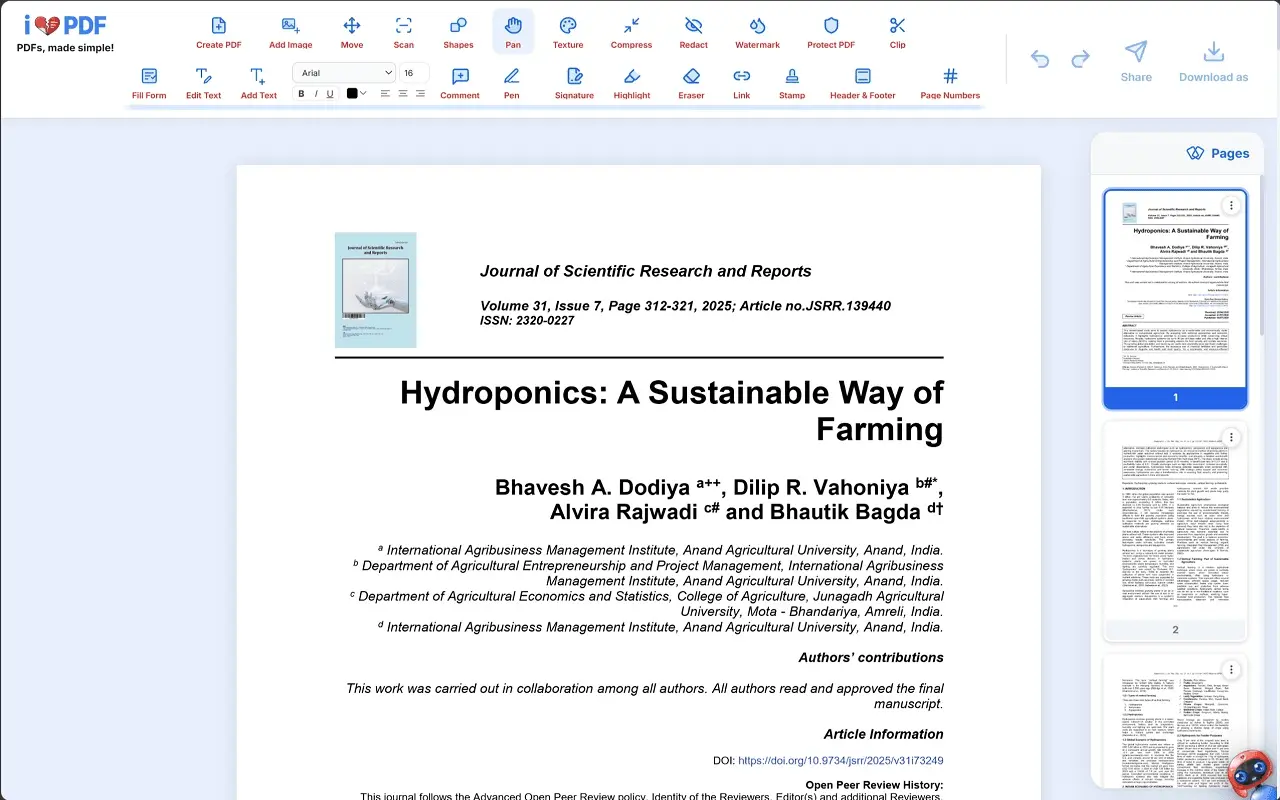The image size is (1280, 800).
Task: Expand the text color dropdown arrow
Action: [363, 93]
